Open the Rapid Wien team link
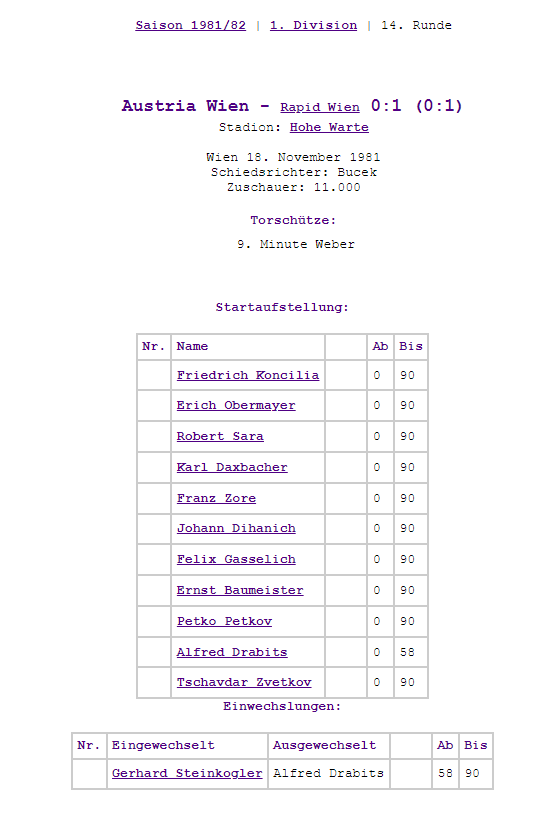 (320, 107)
